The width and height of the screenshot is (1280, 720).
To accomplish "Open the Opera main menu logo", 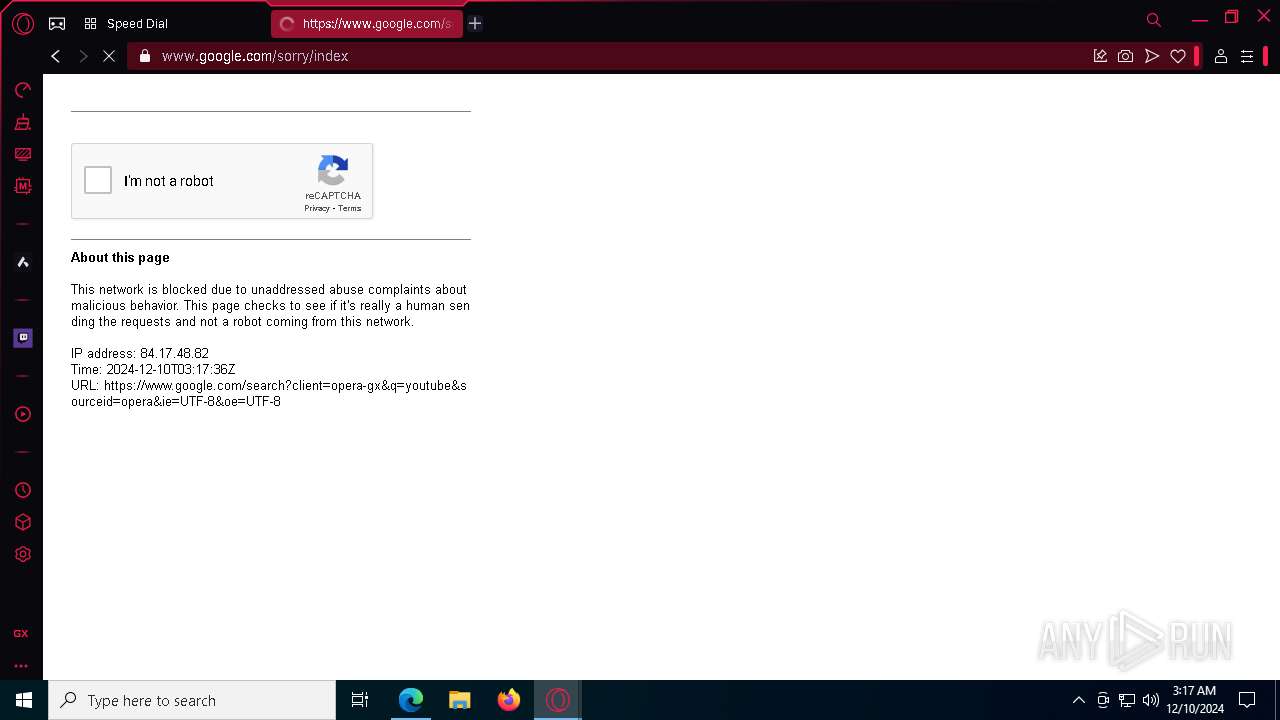I will pos(23,24).
